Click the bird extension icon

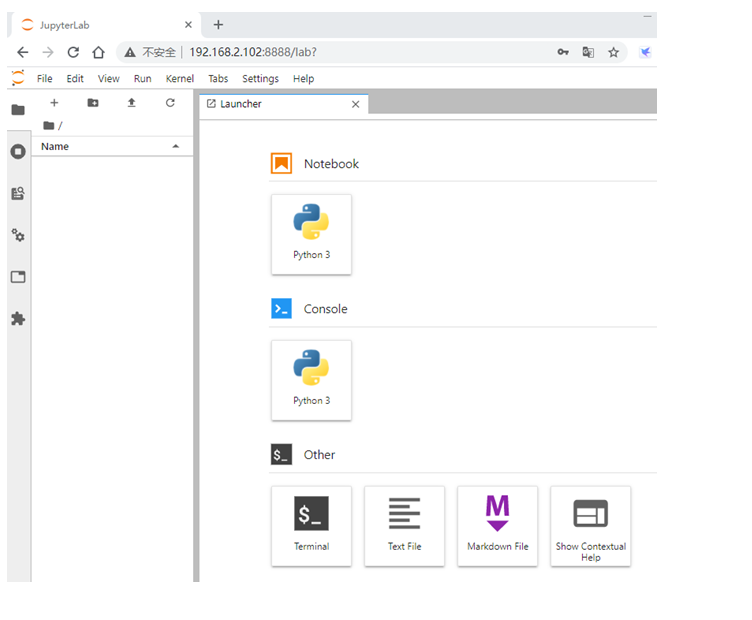(x=646, y=52)
